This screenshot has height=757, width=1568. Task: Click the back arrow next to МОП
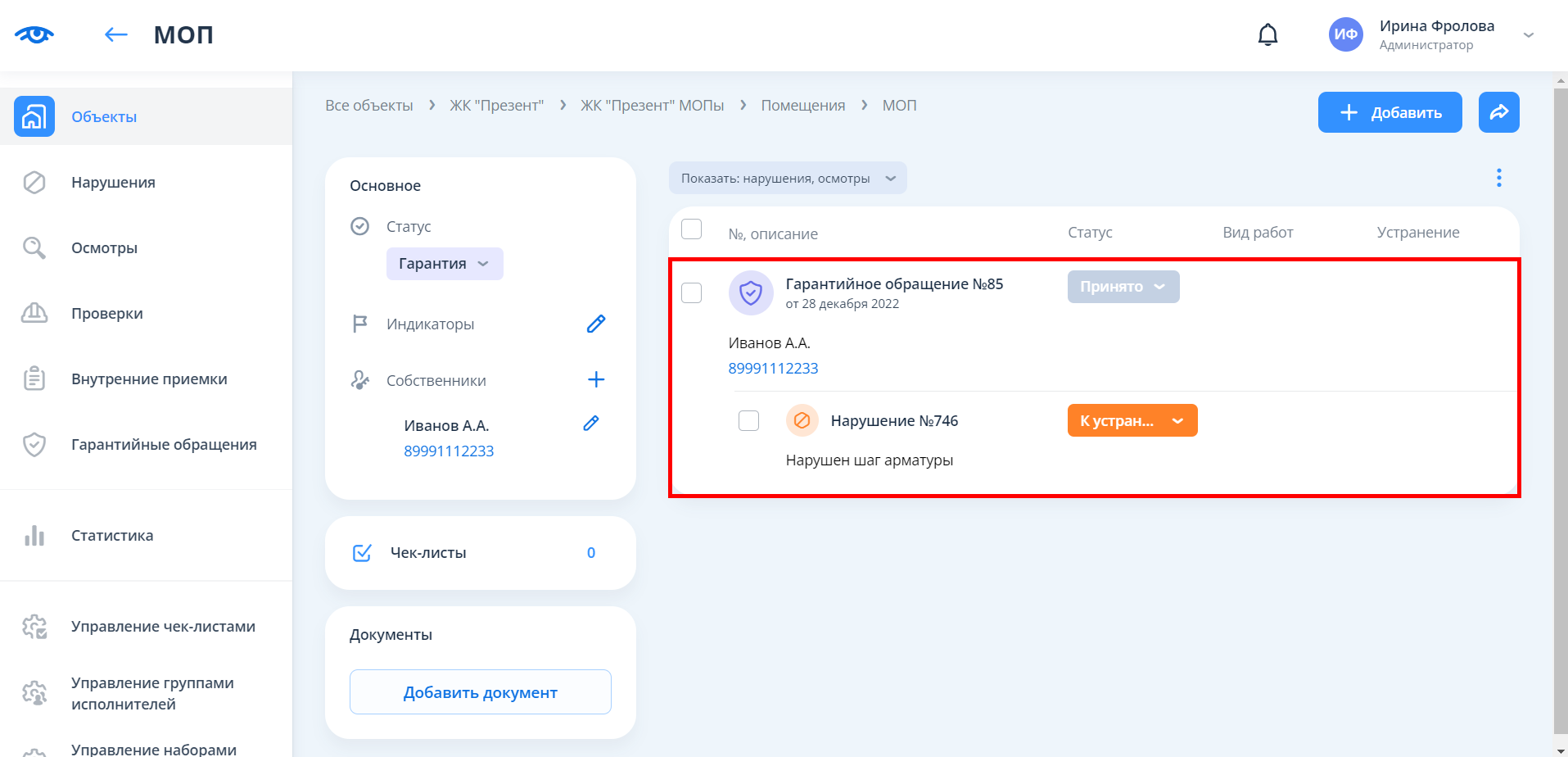pyautogui.click(x=116, y=34)
